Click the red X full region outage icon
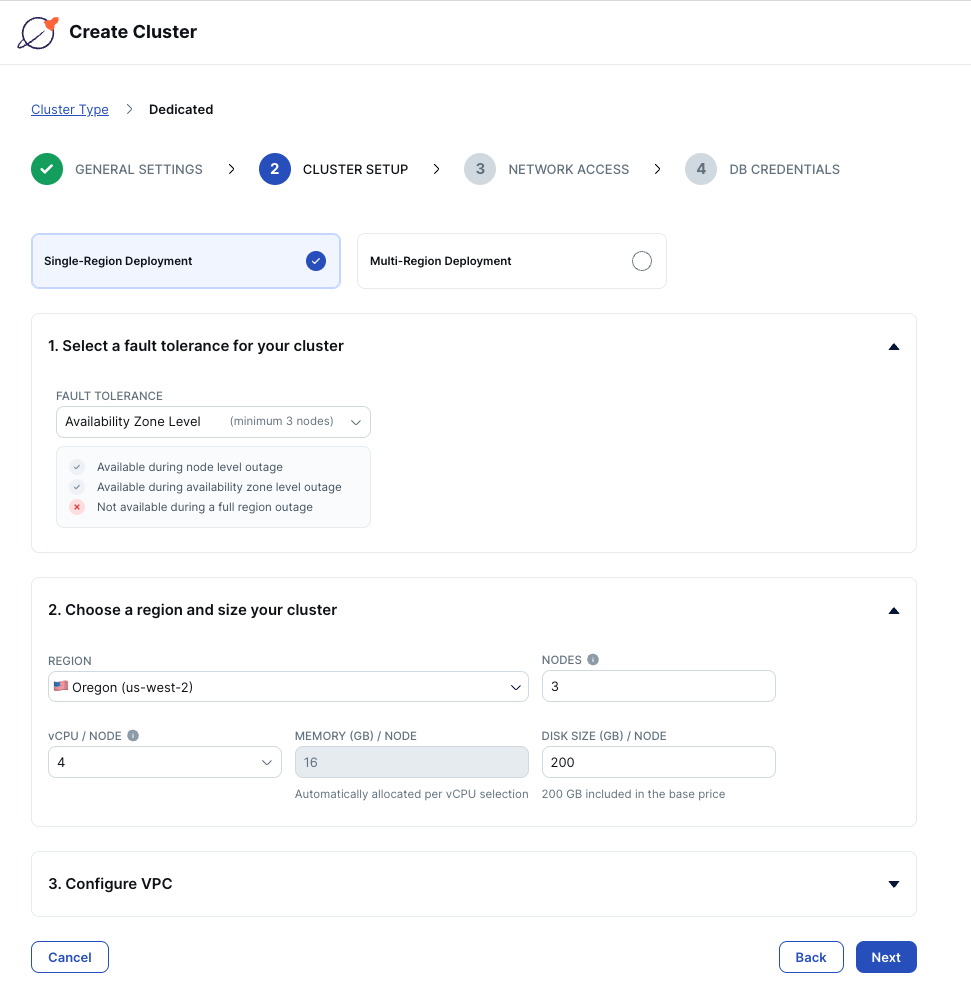The height and width of the screenshot is (1005, 971). tap(77, 507)
